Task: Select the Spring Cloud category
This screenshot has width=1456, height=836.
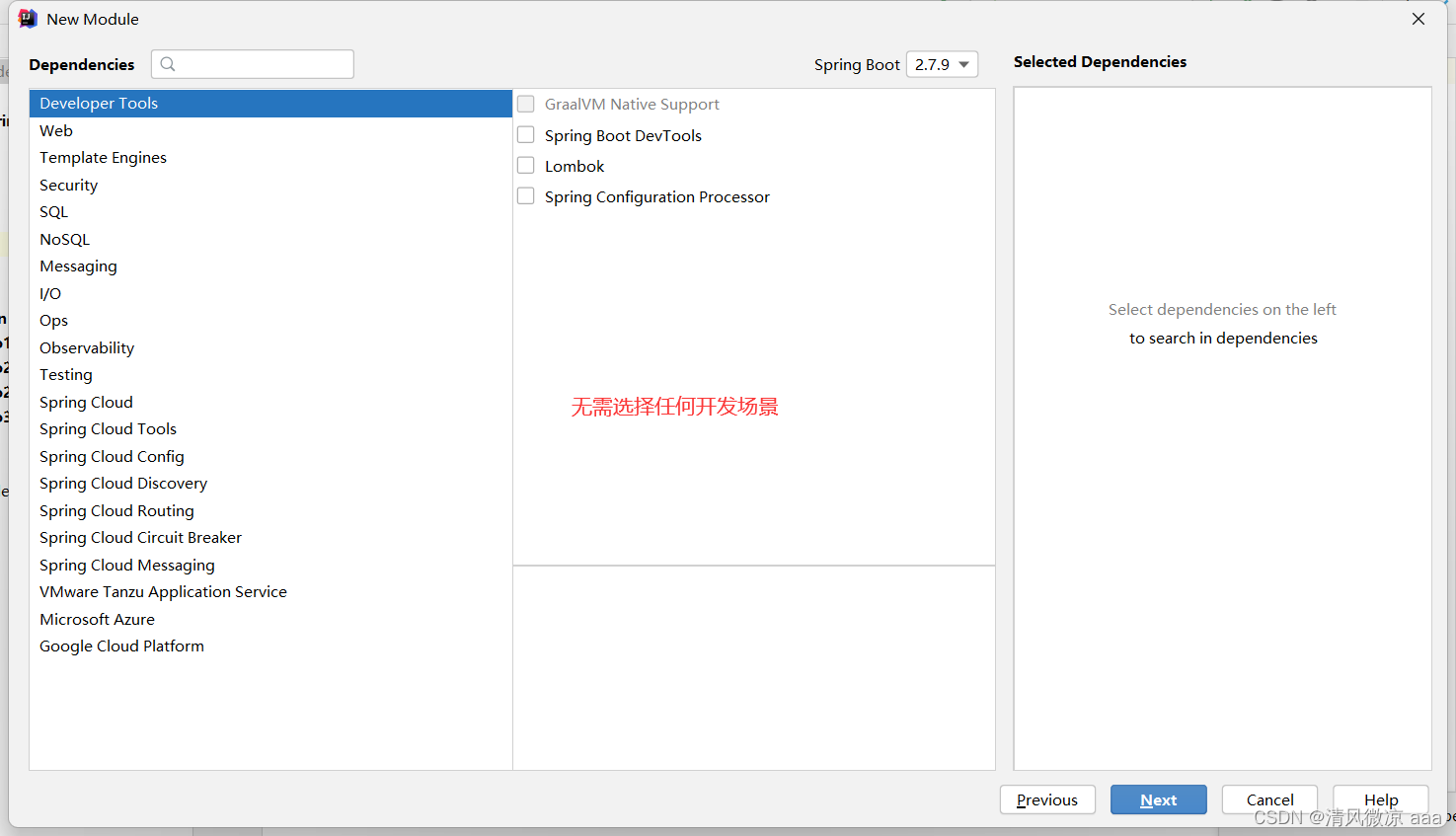Action: (270, 402)
